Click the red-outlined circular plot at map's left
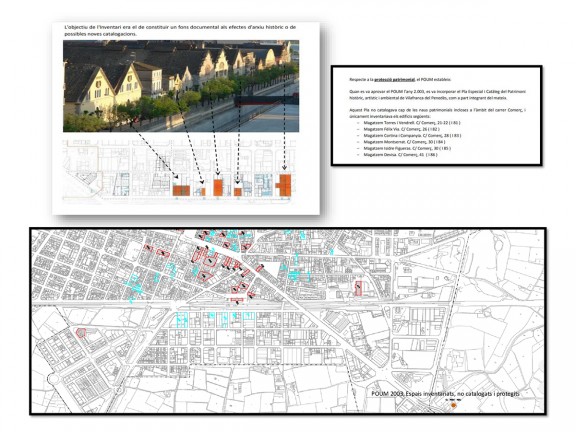Image resolution: width=576 pixels, height=432 pixels. (x=81, y=333)
